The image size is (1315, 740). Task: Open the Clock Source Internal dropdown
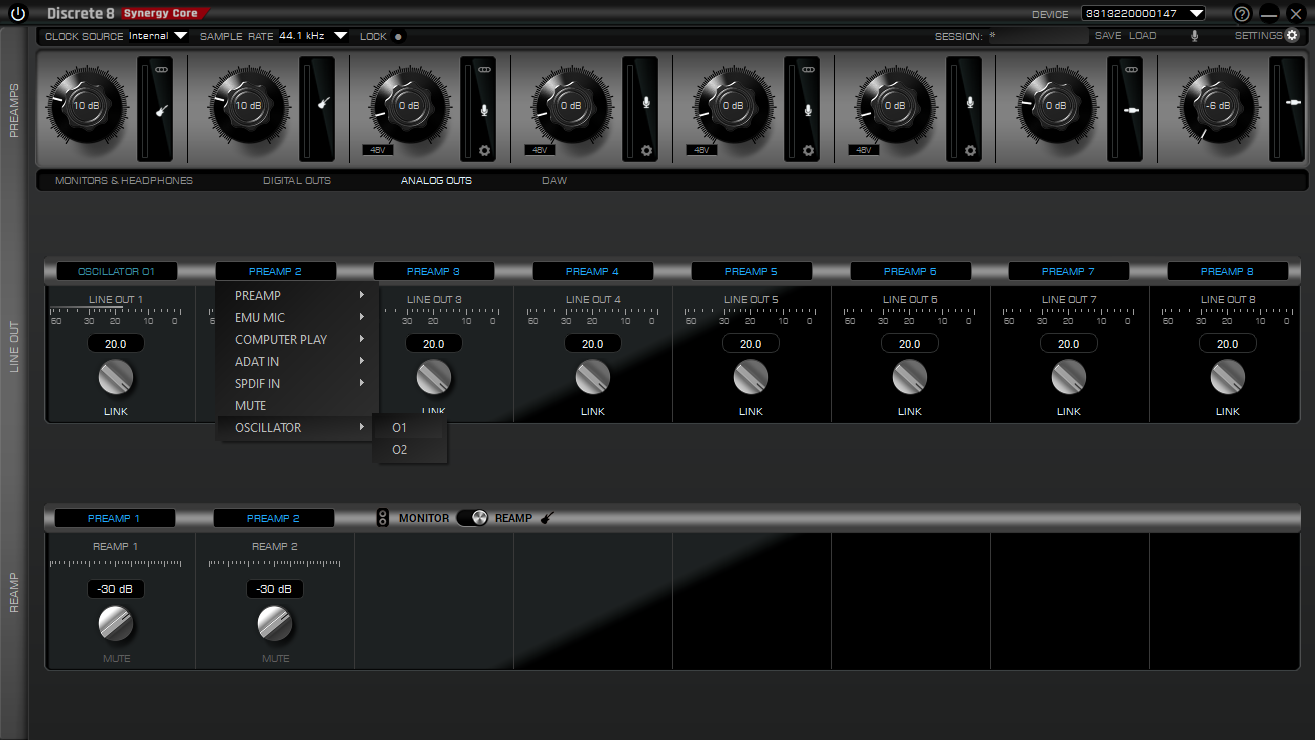click(158, 36)
